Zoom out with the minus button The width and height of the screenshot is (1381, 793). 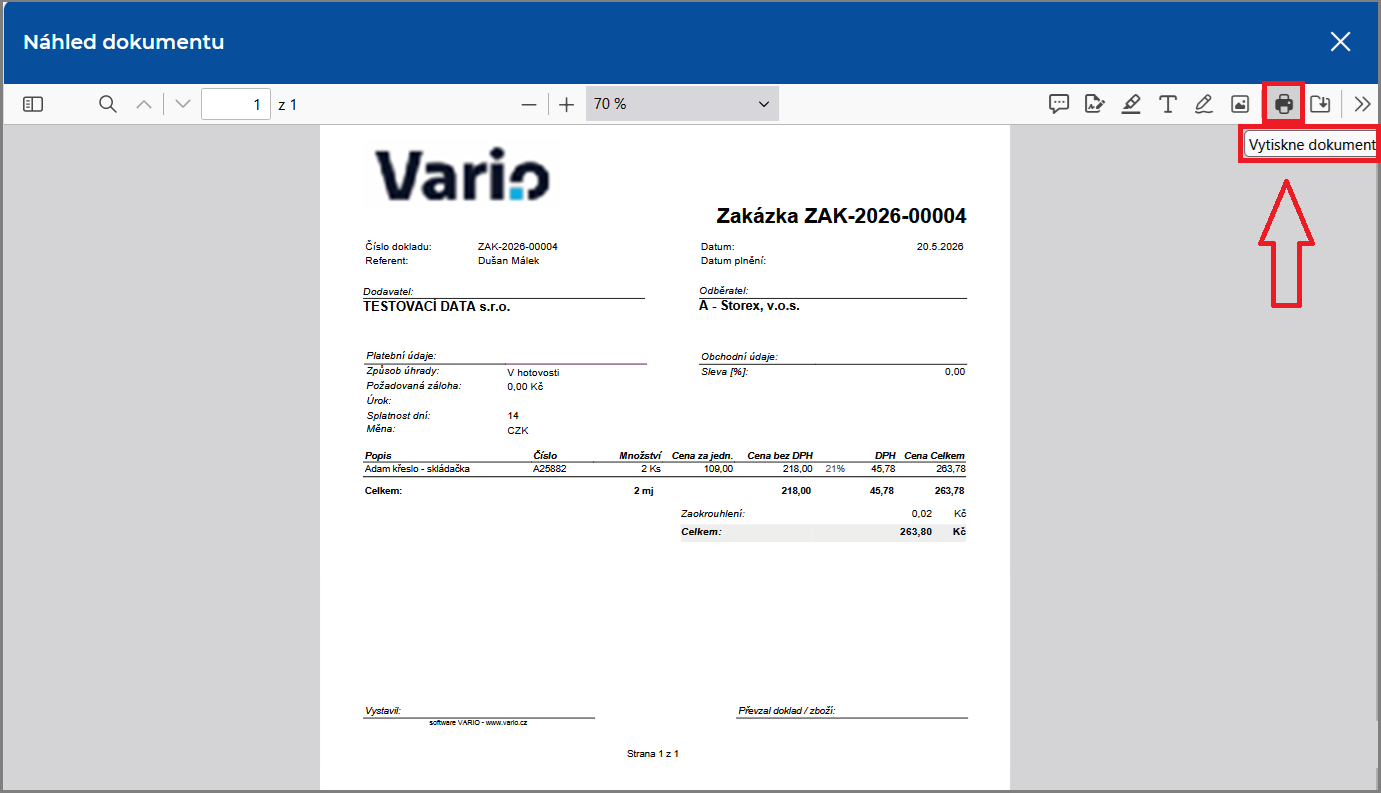pos(529,104)
